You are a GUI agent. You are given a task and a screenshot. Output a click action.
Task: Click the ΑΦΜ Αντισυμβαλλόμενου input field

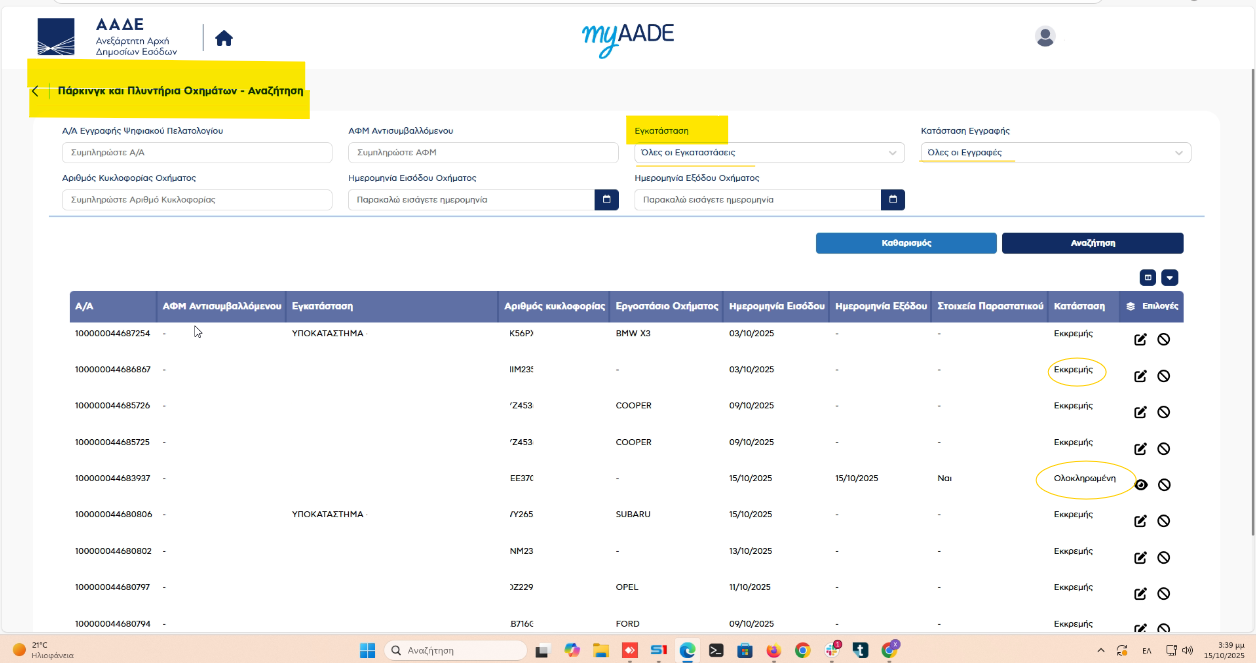[x=483, y=153]
